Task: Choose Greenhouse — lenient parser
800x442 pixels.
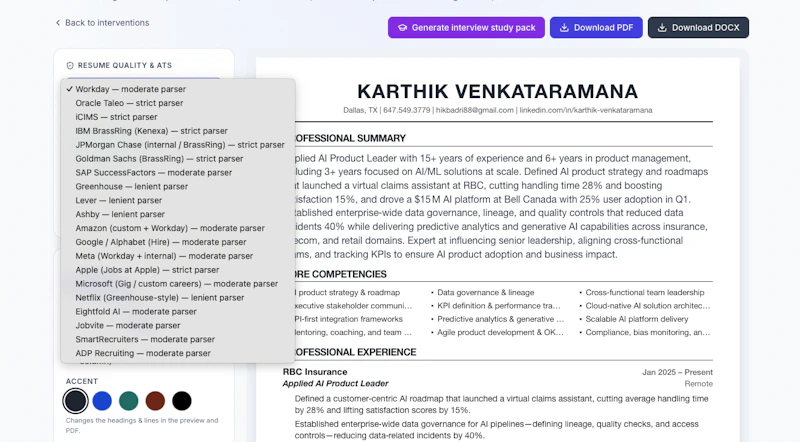Action: click(x=178, y=186)
